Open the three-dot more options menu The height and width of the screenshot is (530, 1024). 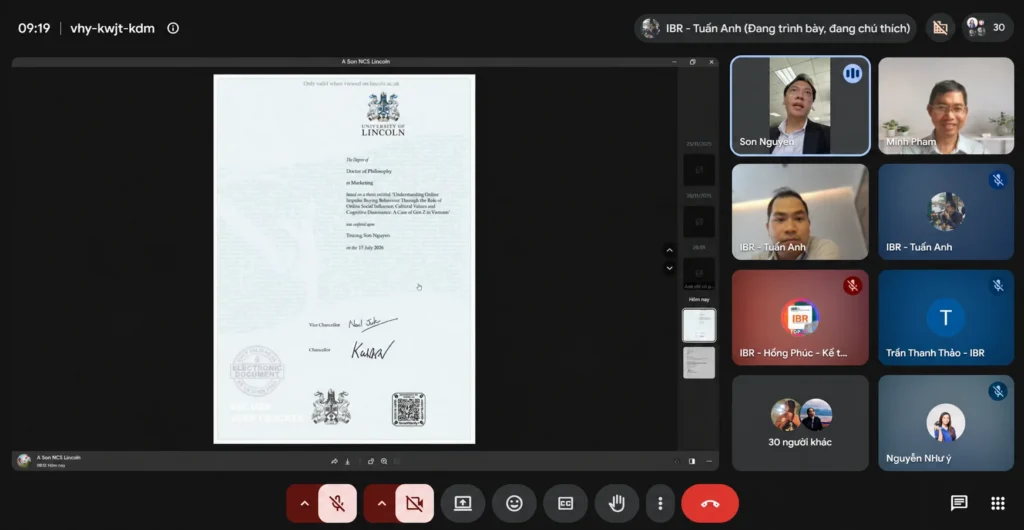[x=660, y=503]
